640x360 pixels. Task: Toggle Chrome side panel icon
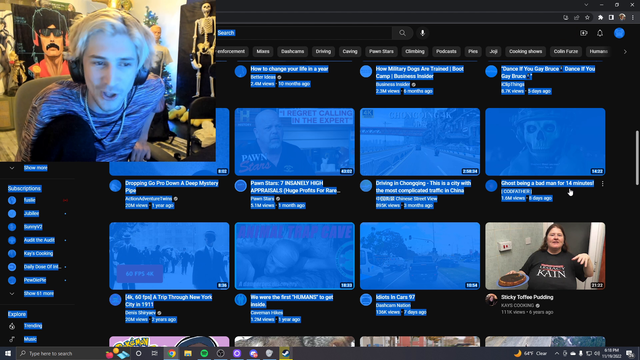pyautogui.click(x=611, y=18)
